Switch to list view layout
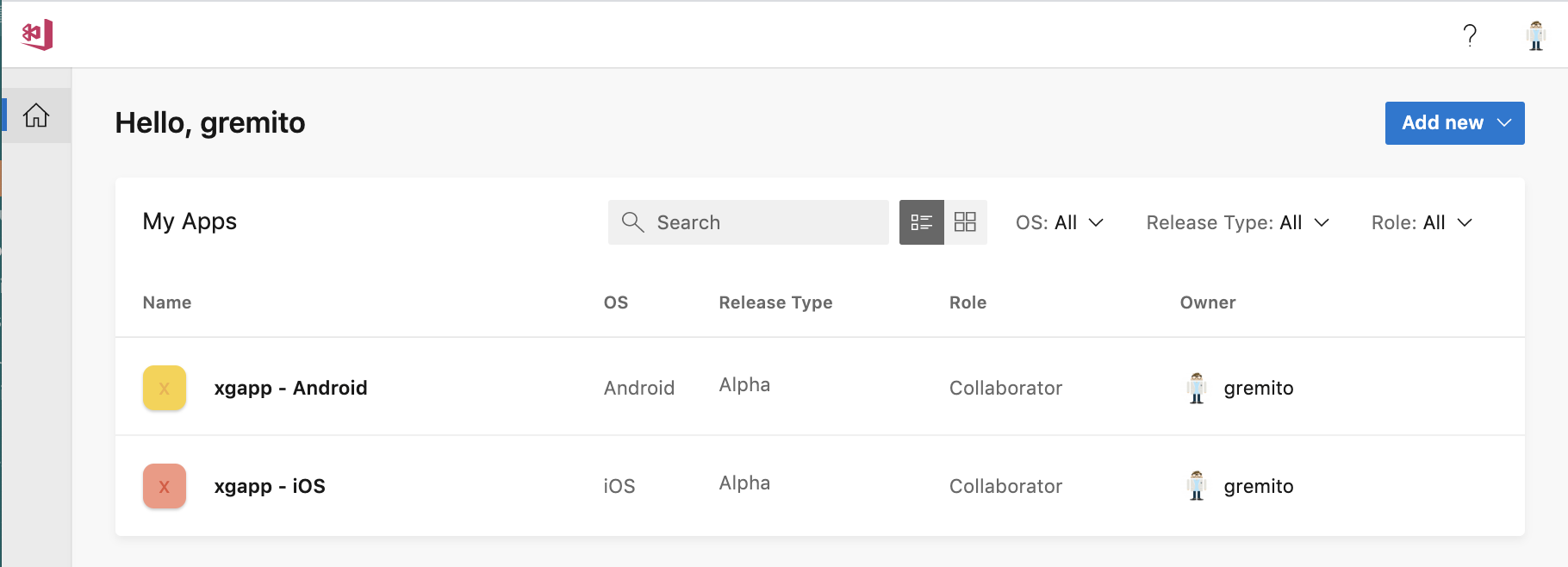This screenshot has height=567, width=1568. coord(922,222)
